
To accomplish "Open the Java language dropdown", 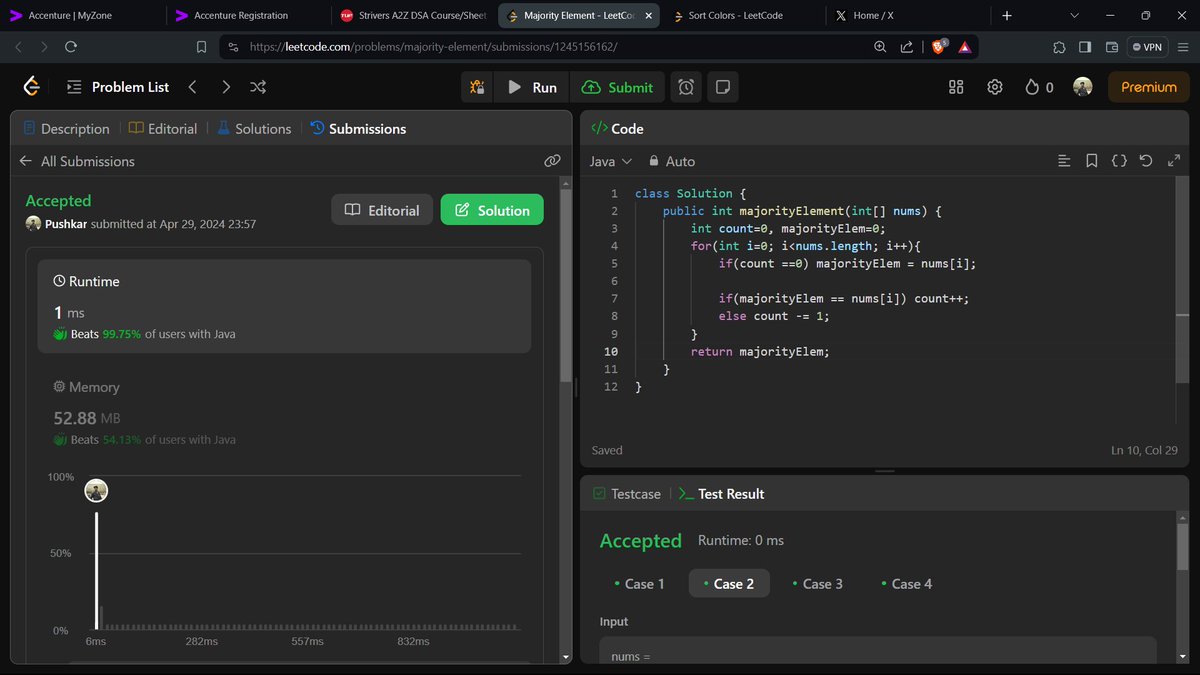I will [611, 161].
